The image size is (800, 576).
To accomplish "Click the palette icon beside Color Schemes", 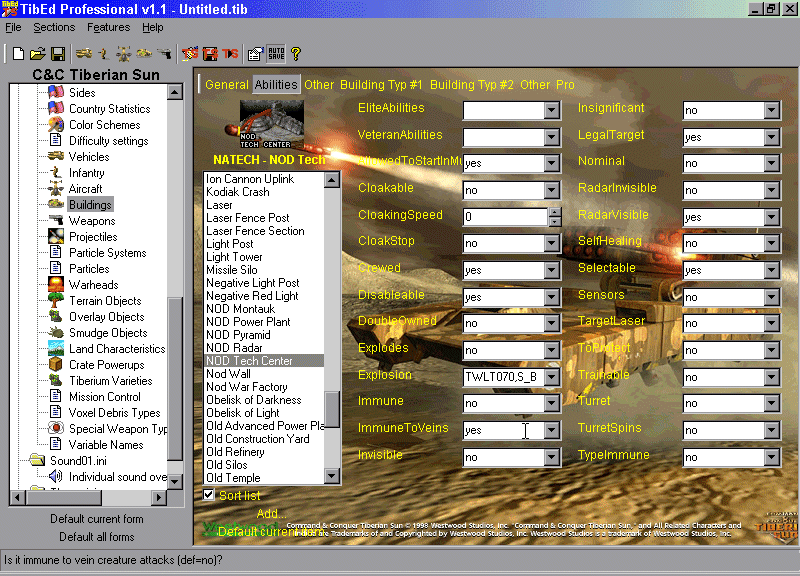I will click(56, 124).
